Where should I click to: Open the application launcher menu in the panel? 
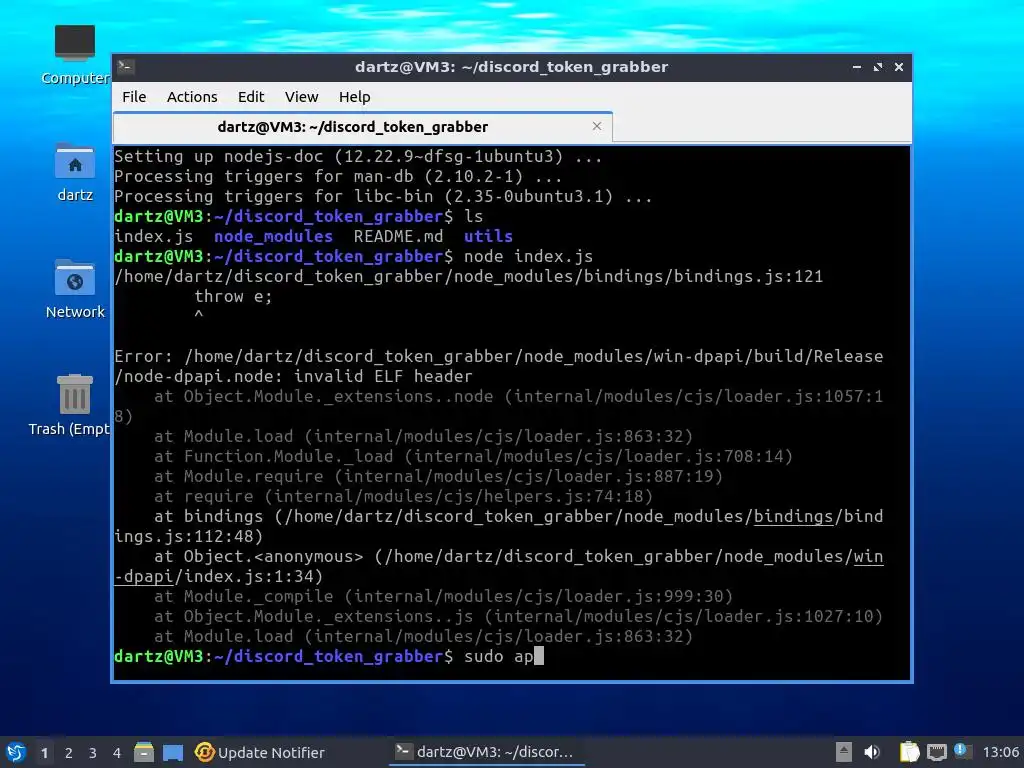[16, 752]
